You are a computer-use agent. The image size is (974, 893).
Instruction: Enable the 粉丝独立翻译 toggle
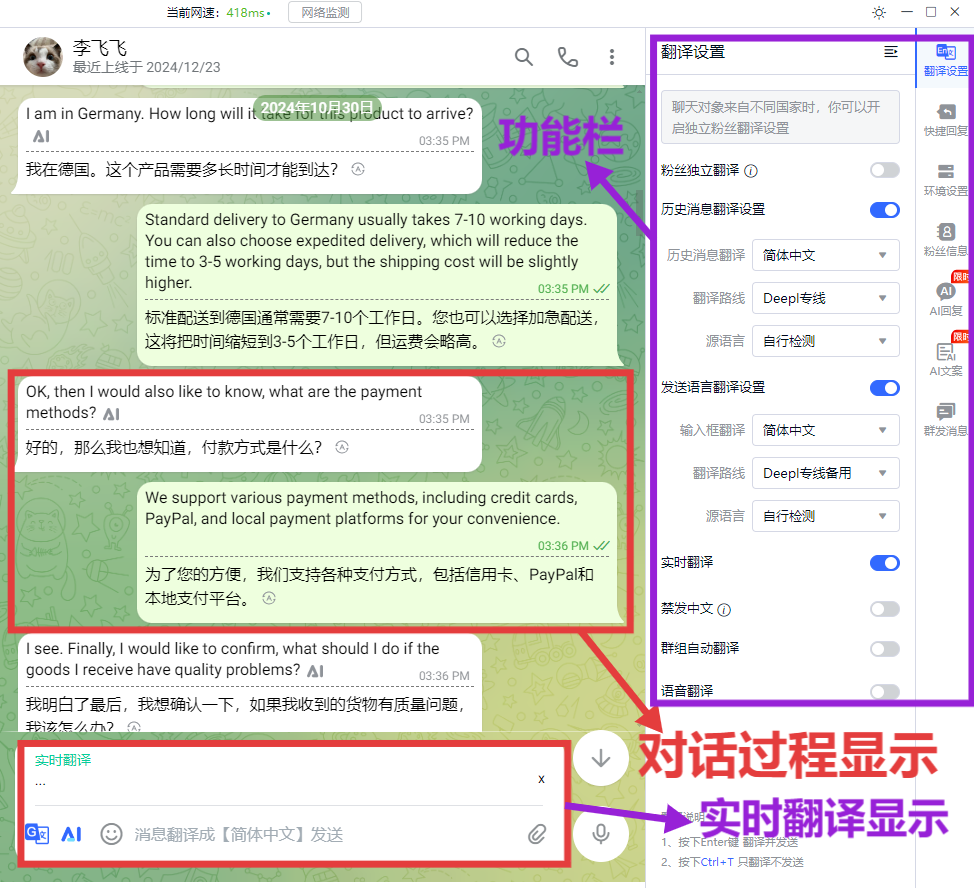coord(884,171)
